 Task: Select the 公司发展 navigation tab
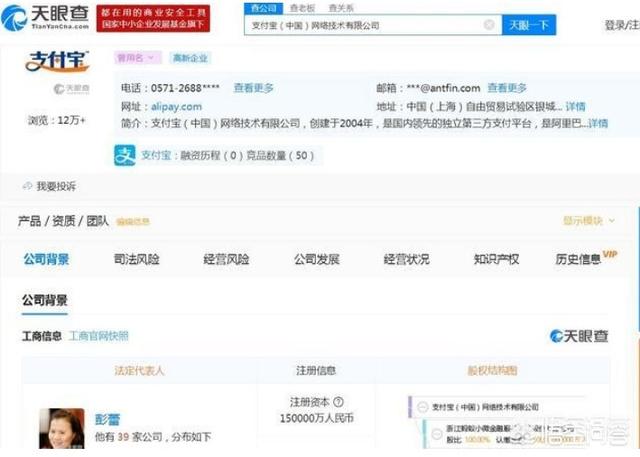click(x=317, y=259)
